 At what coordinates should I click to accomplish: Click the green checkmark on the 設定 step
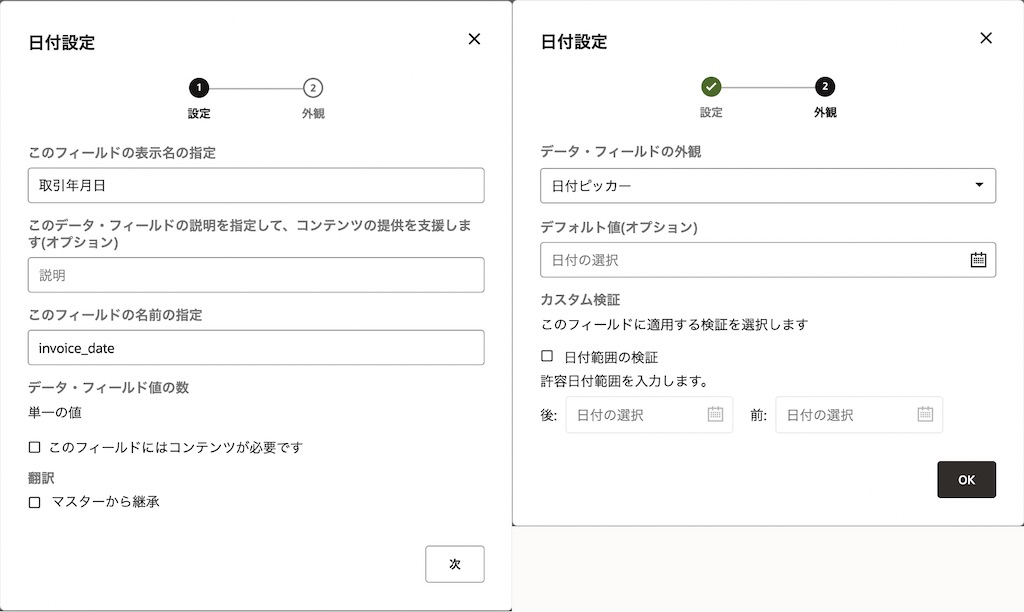pyautogui.click(x=711, y=87)
